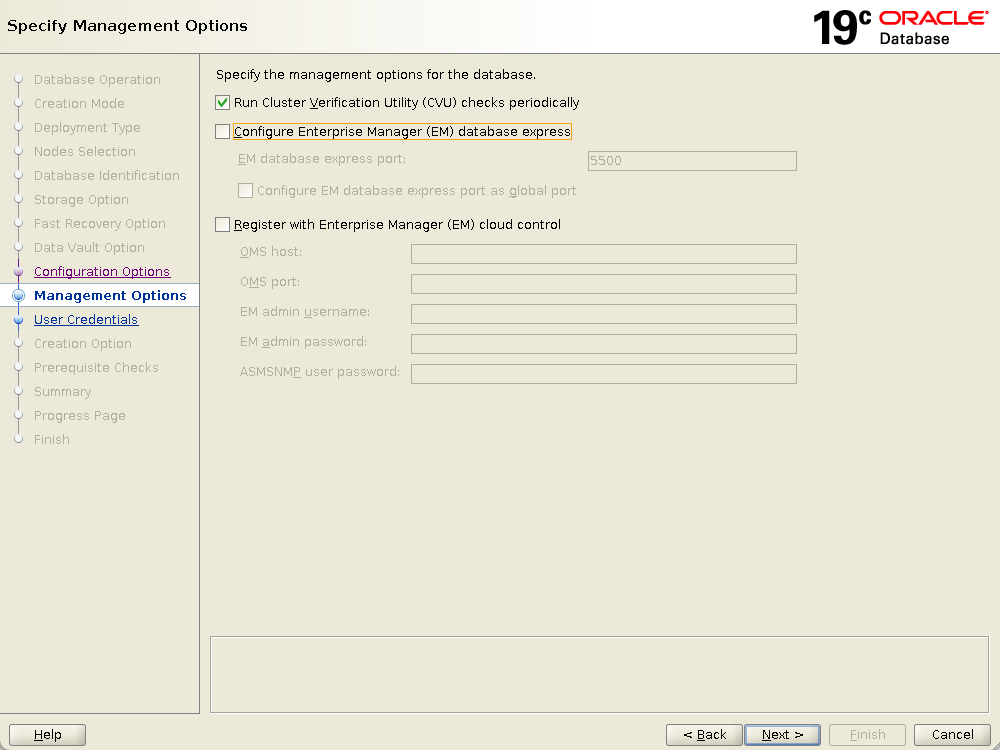This screenshot has height=750, width=1000.
Task: Go Back to the previous page
Action: click(x=704, y=735)
